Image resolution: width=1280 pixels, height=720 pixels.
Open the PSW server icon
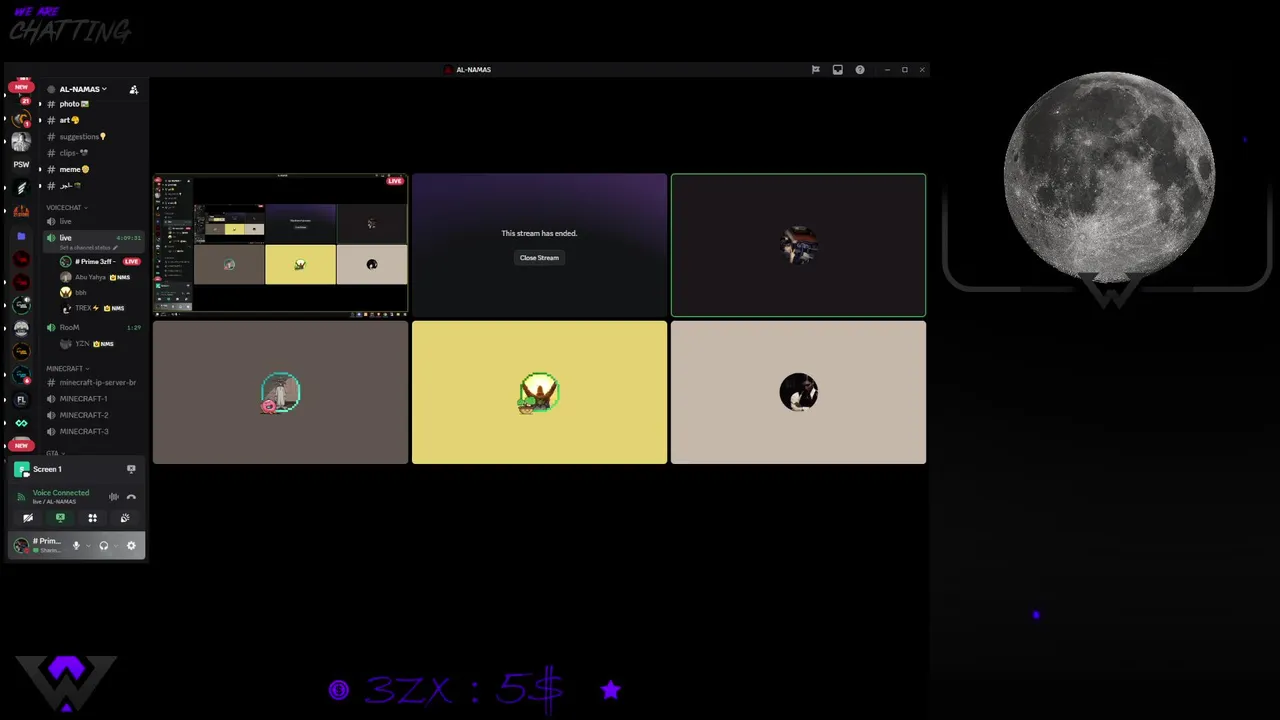tap(21, 164)
